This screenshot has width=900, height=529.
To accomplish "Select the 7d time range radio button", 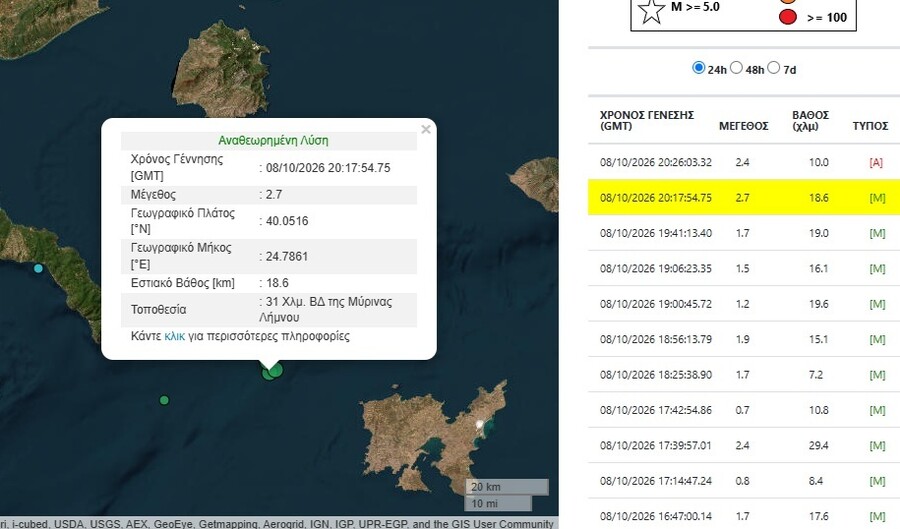I will click(x=774, y=68).
